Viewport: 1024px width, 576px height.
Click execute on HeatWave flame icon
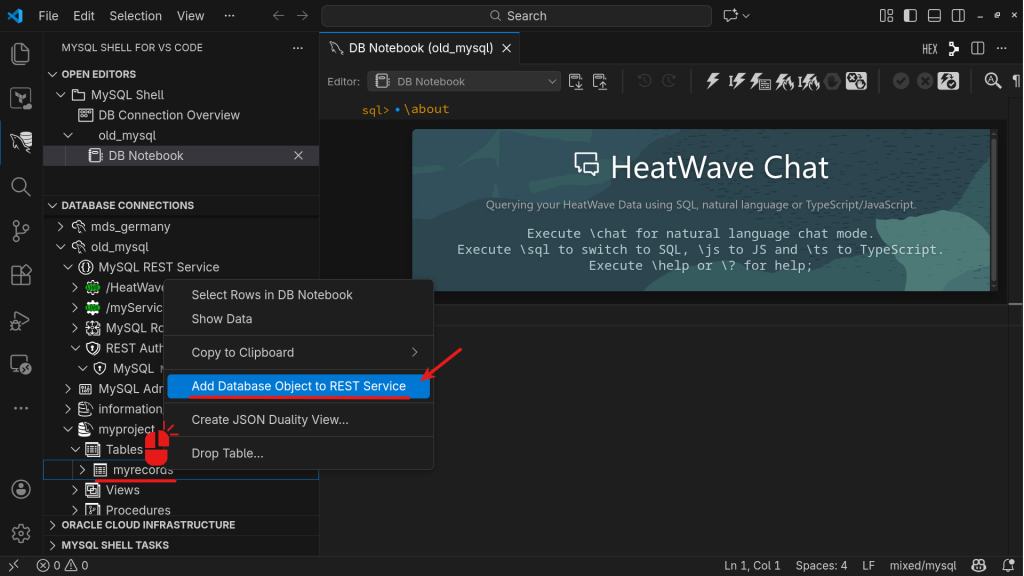pyautogui.click(x=784, y=81)
